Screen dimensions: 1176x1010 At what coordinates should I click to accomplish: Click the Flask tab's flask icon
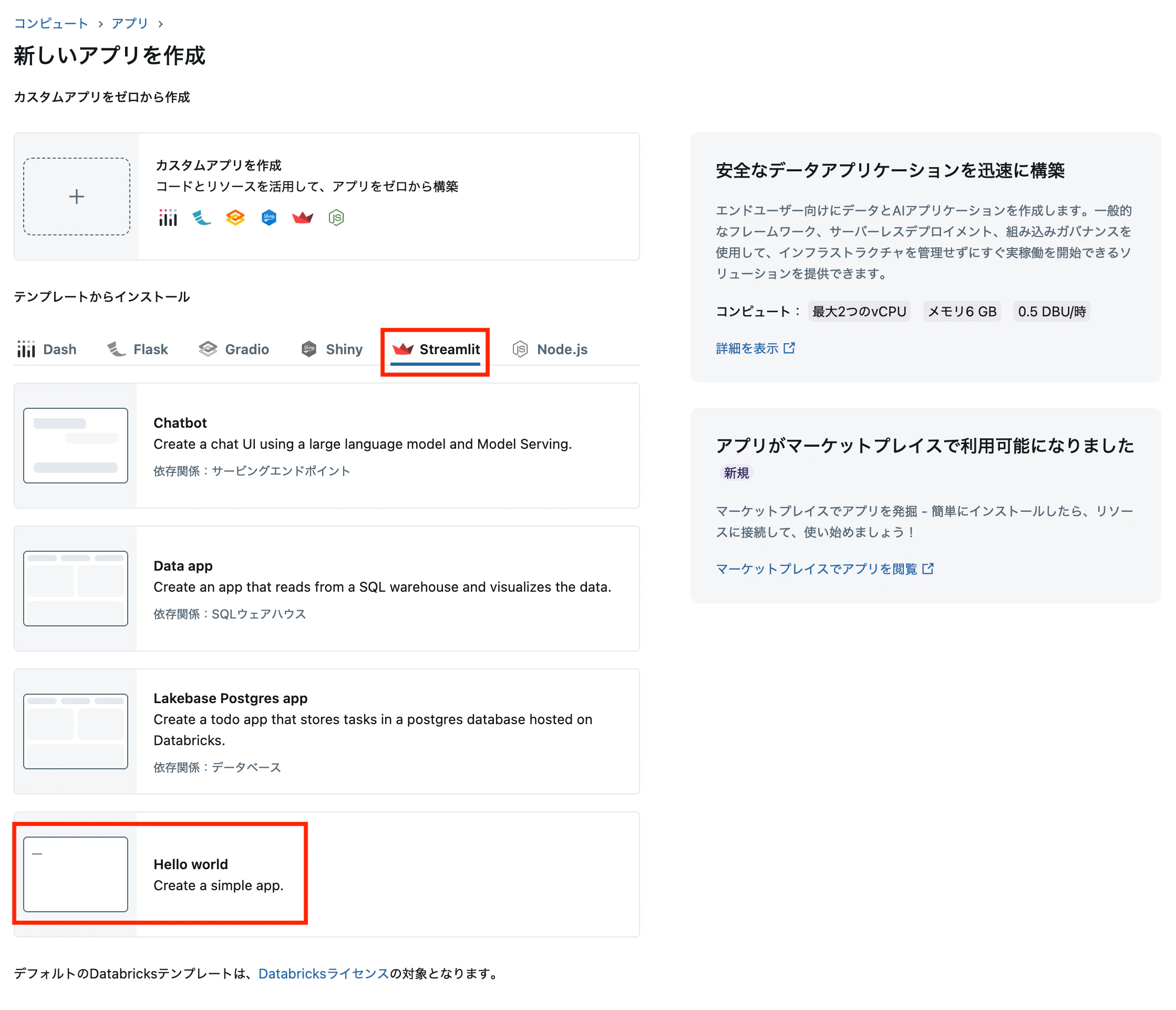[116, 349]
